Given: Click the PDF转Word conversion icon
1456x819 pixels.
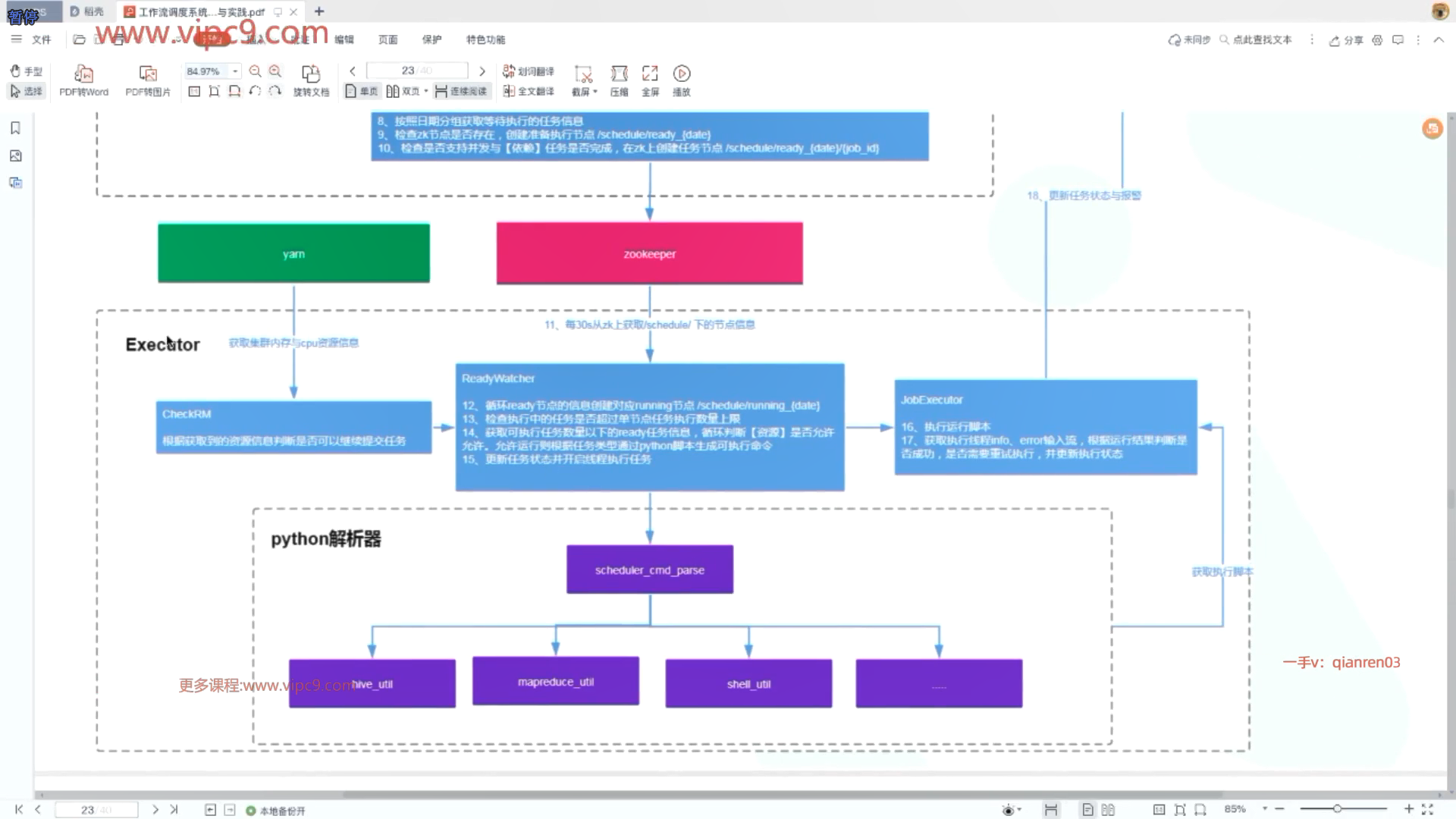Looking at the screenshot, I should [x=83, y=74].
